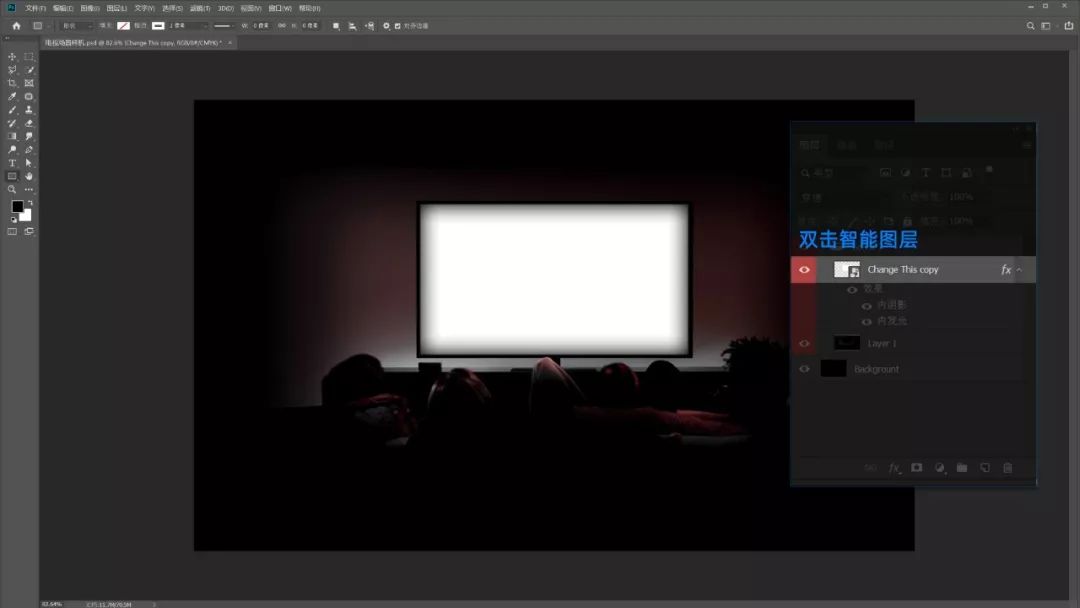Toggle Quick Mask mode
Screen dimensions: 1080x608
point(12,231)
